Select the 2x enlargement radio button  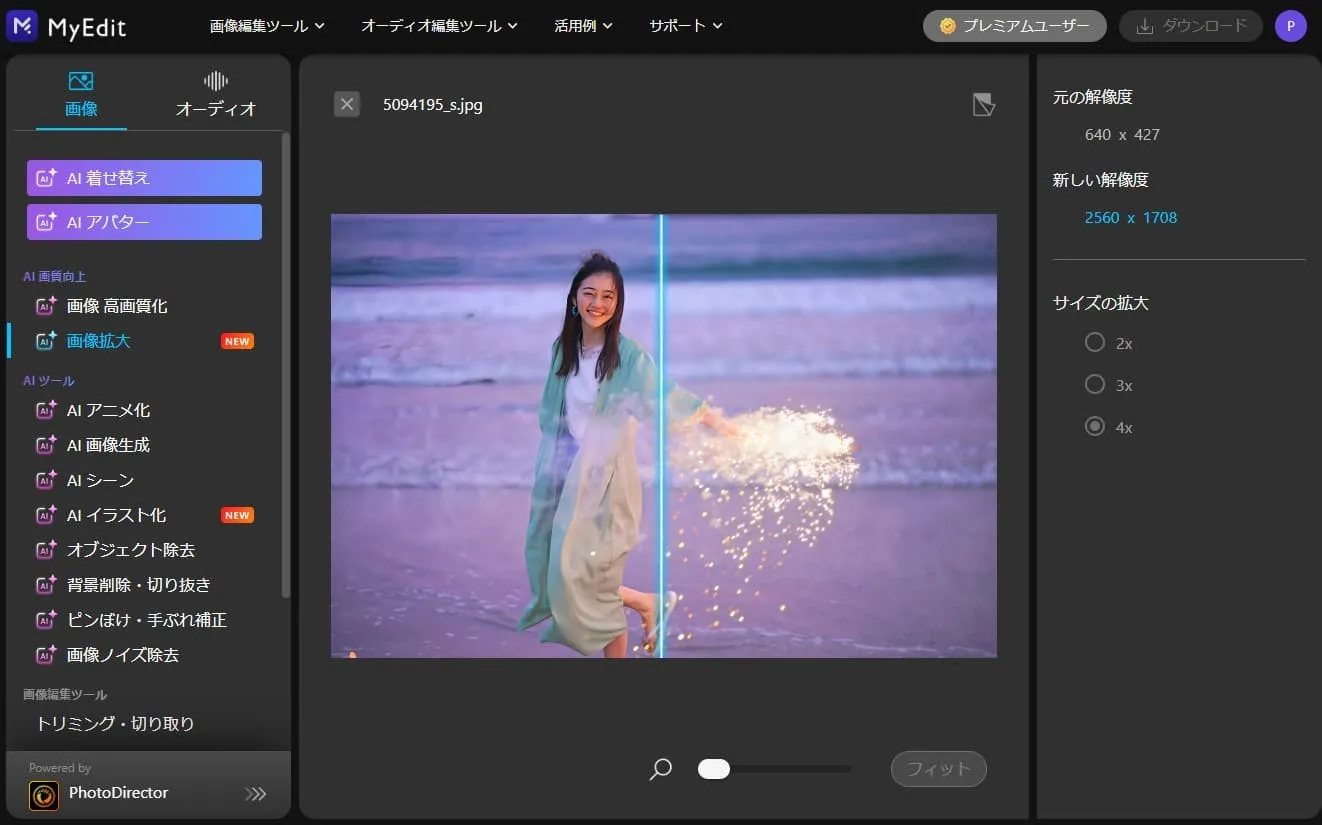1095,343
